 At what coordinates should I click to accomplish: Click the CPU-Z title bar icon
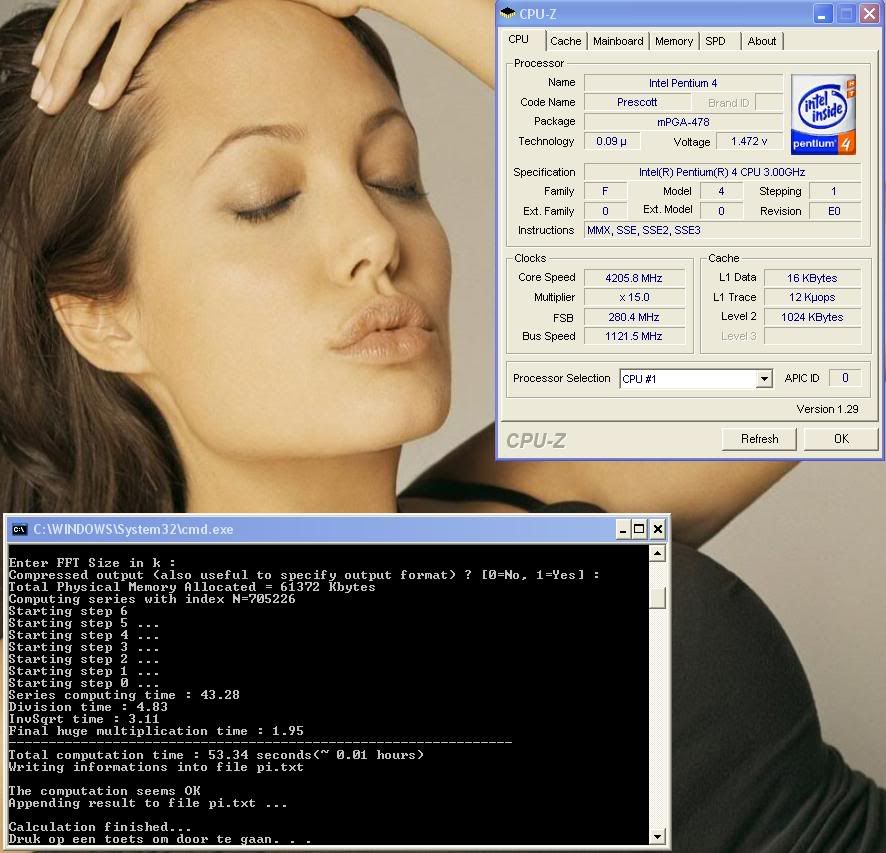(508, 13)
